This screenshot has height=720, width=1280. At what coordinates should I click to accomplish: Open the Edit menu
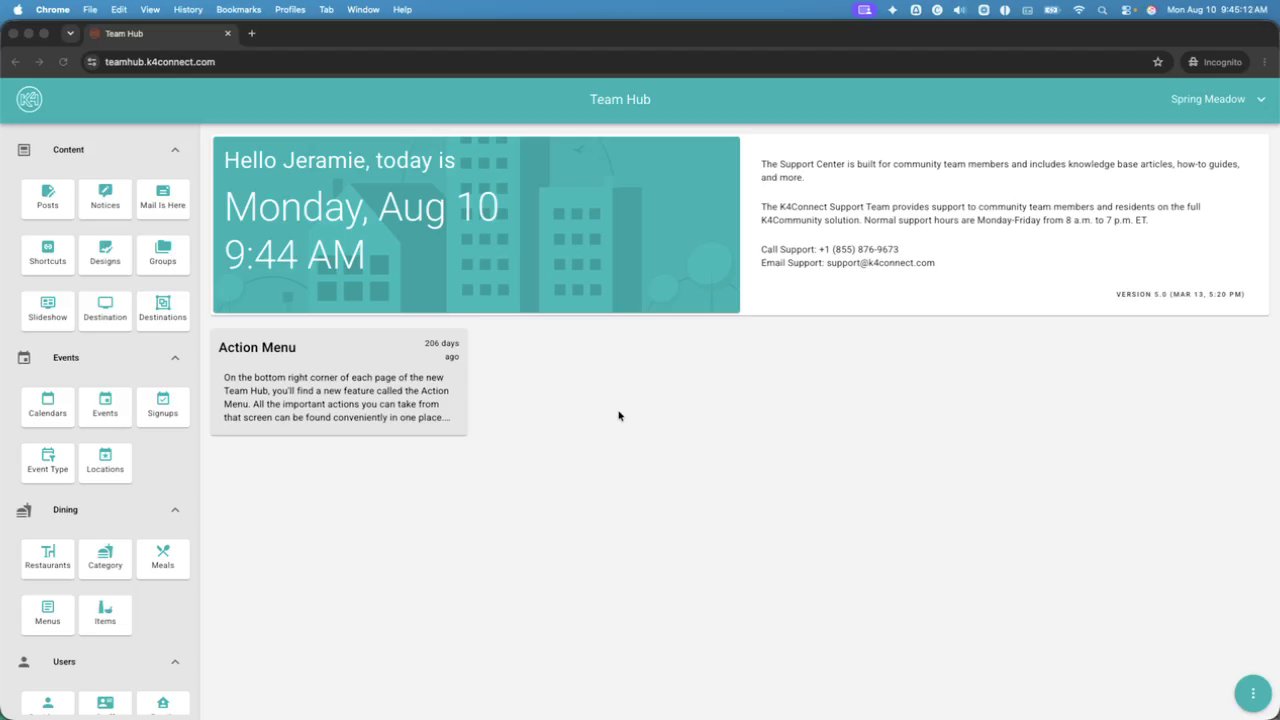pyautogui.click(x=119, y=9)
